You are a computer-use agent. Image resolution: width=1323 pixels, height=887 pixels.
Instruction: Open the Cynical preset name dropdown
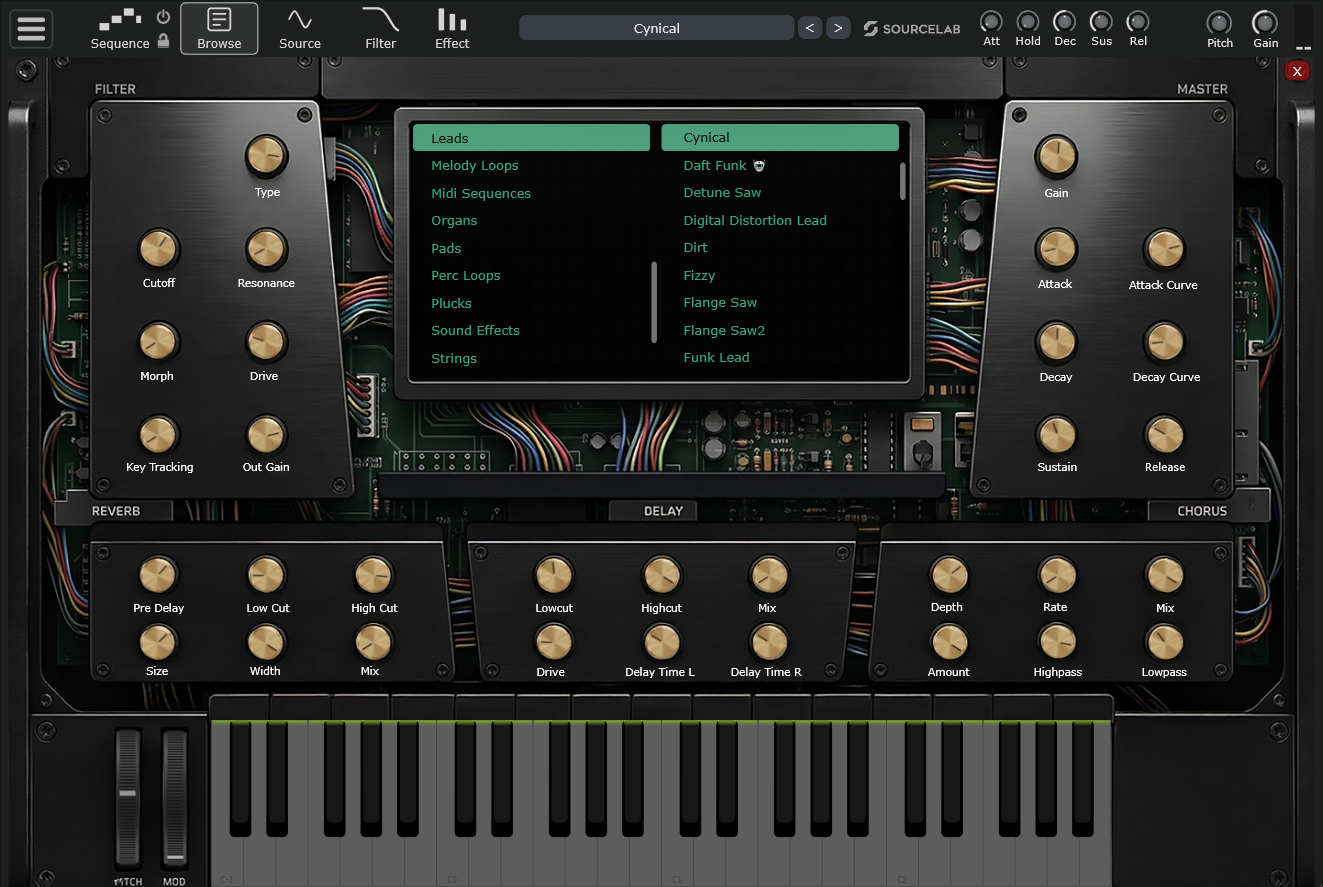[x=656, y=28]
